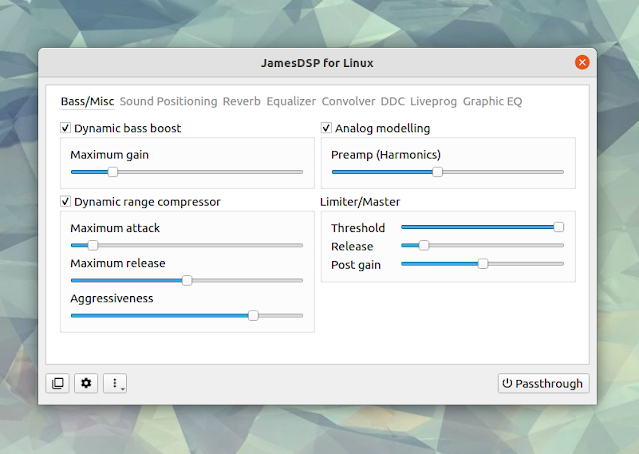Switch to the Sound Positioning tab
The width and height of the screenshot is (639, 454).
point(168,101)
